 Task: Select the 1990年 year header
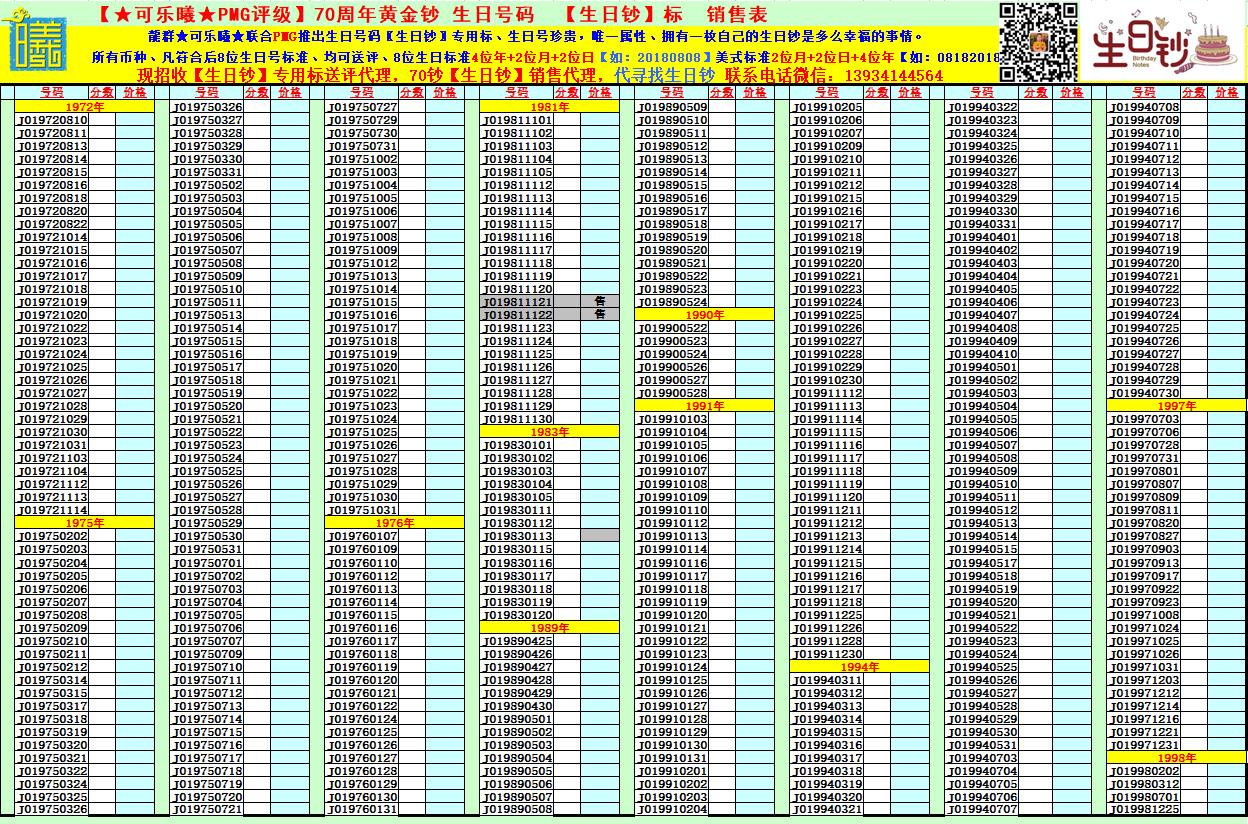click(x=705, y=315)
